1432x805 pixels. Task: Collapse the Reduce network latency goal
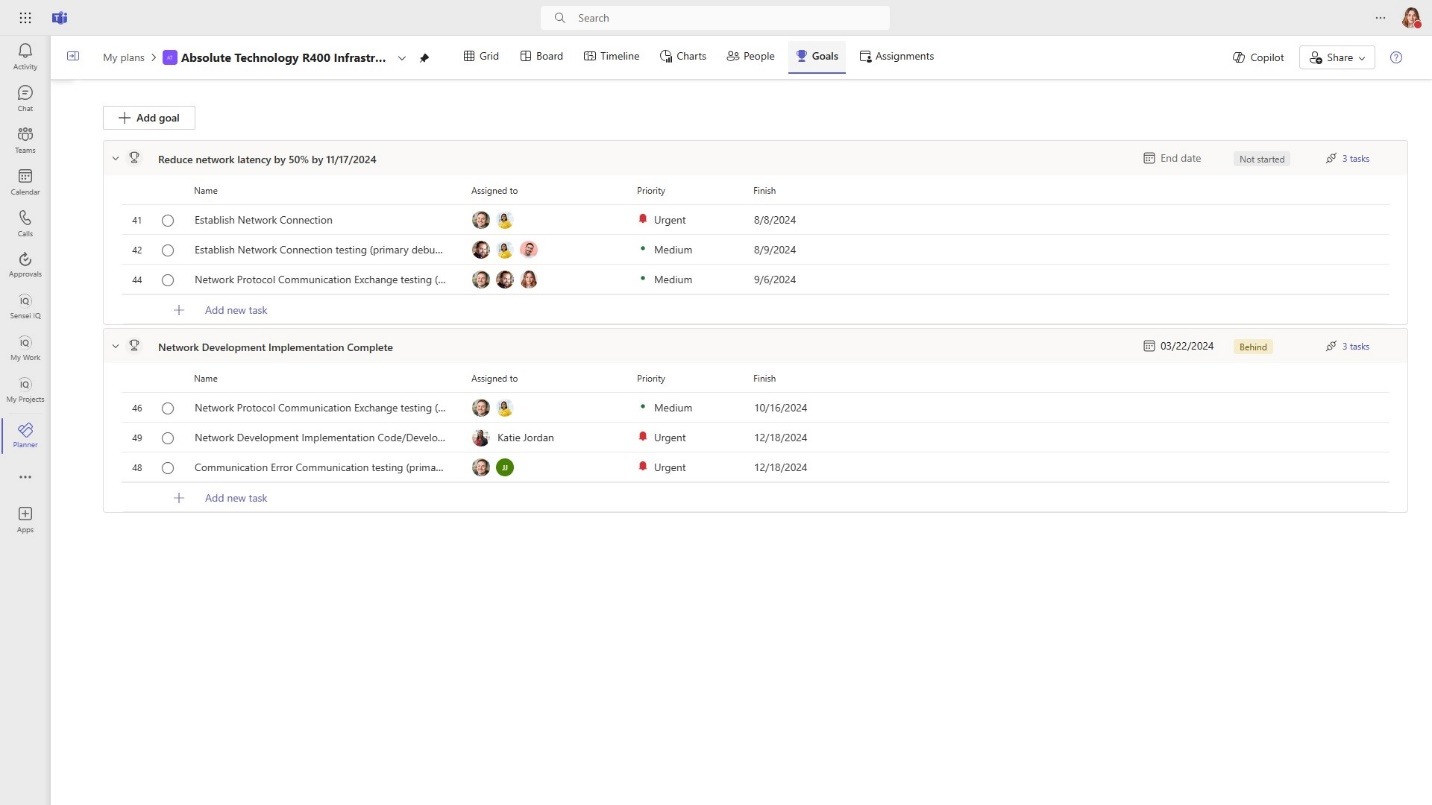click(115, 158)
